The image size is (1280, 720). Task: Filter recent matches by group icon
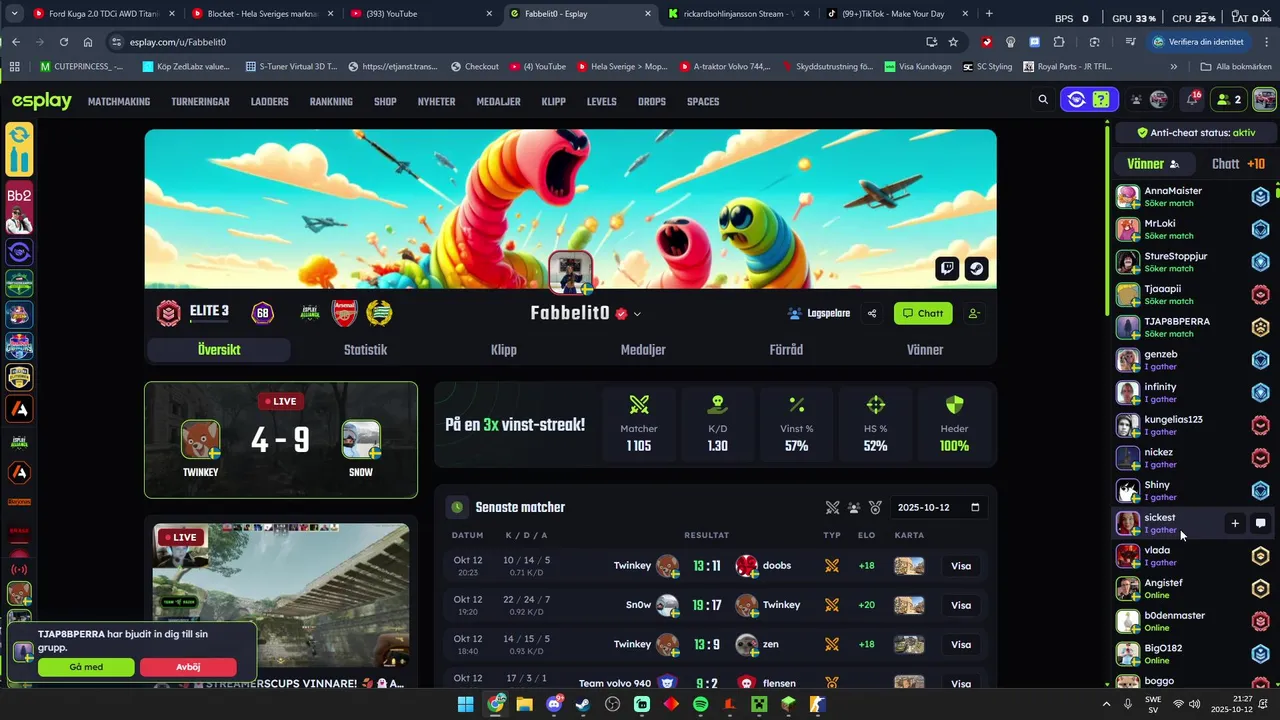[854, 507]
